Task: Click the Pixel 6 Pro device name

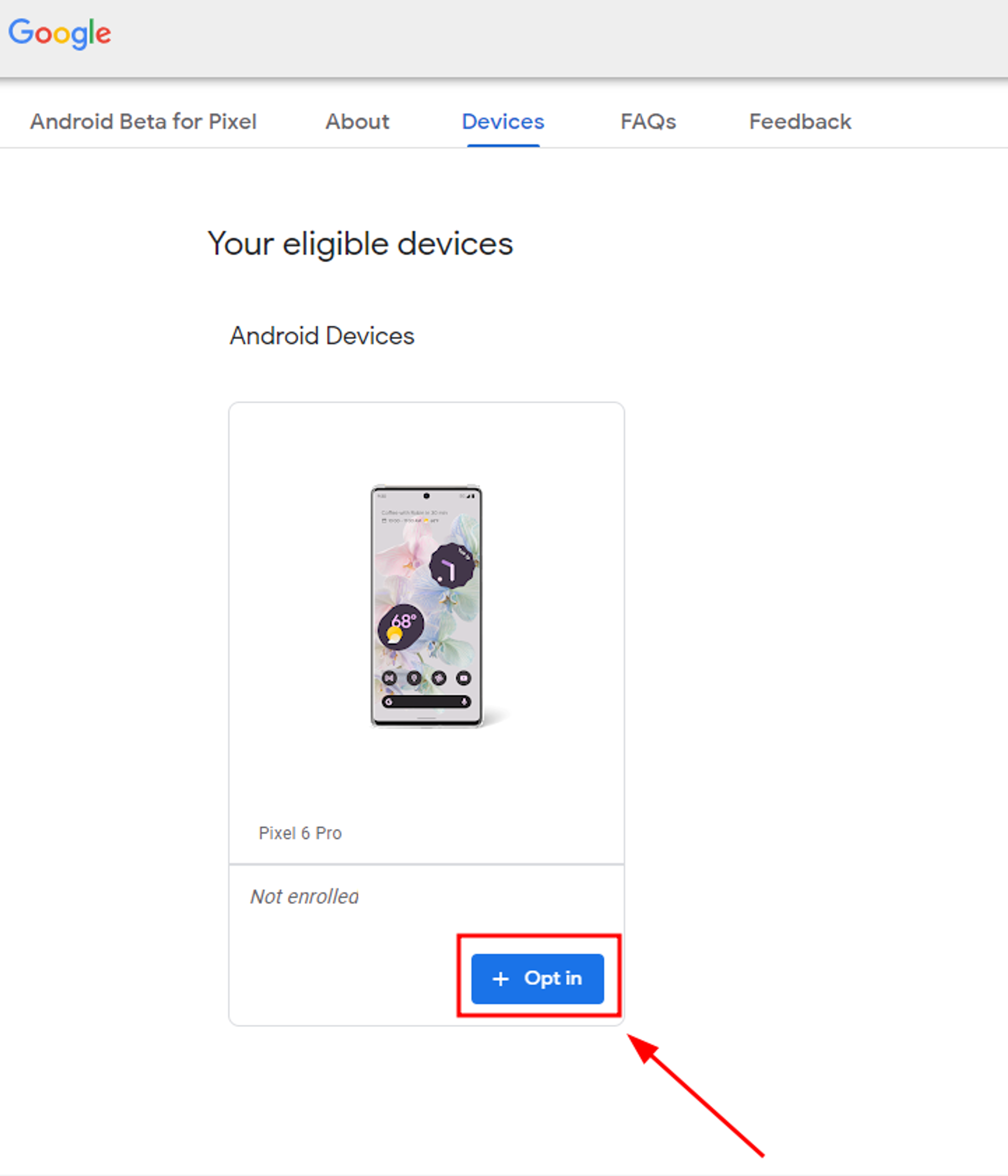Action: [x=300, y=833]
